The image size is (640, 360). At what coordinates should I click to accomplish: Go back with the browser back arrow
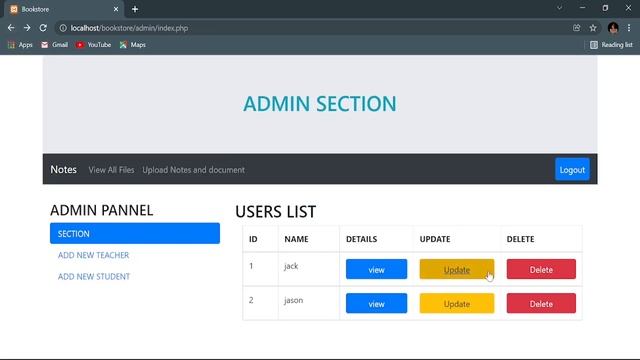11,28
